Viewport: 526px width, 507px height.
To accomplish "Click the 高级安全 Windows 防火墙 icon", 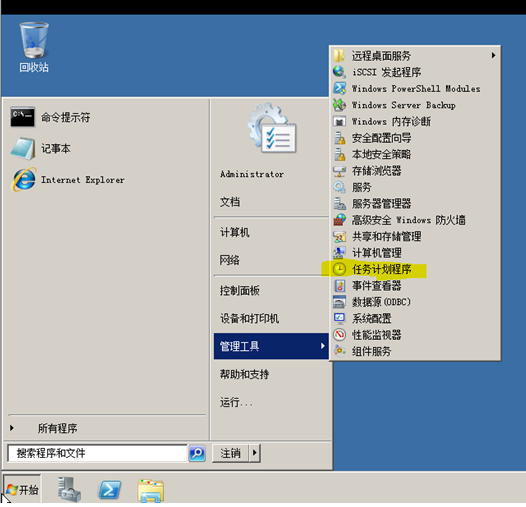I will tap(339, 220).
